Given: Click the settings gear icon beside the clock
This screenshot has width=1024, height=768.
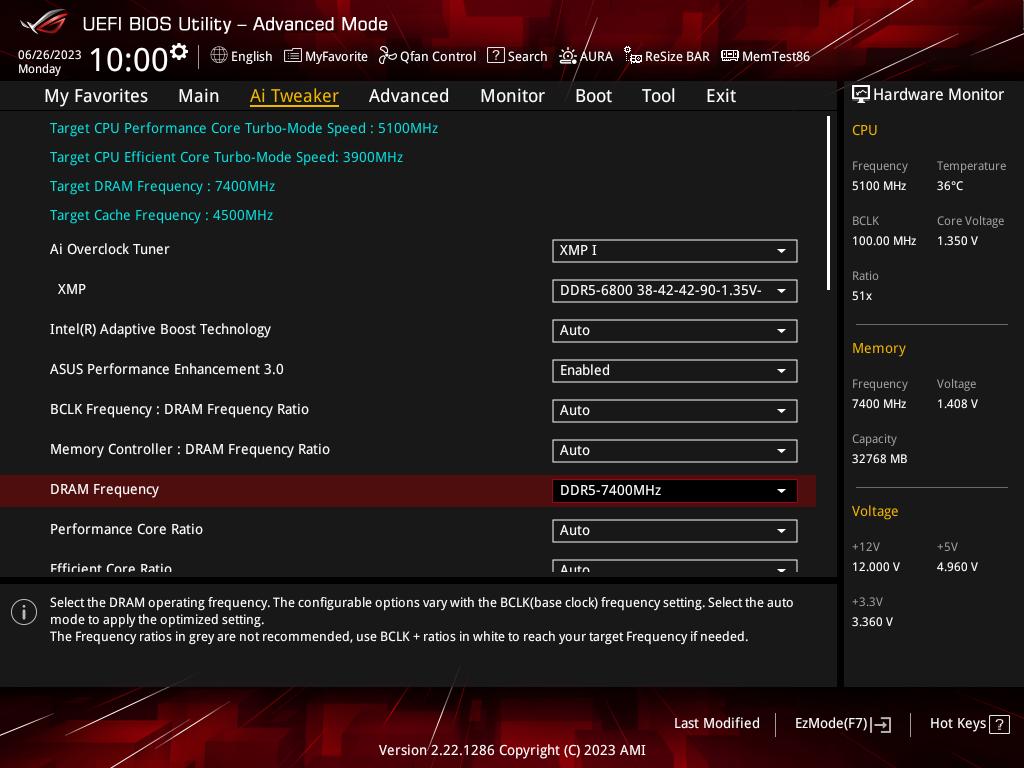Looking at the screenshot, I should (179, 51).
